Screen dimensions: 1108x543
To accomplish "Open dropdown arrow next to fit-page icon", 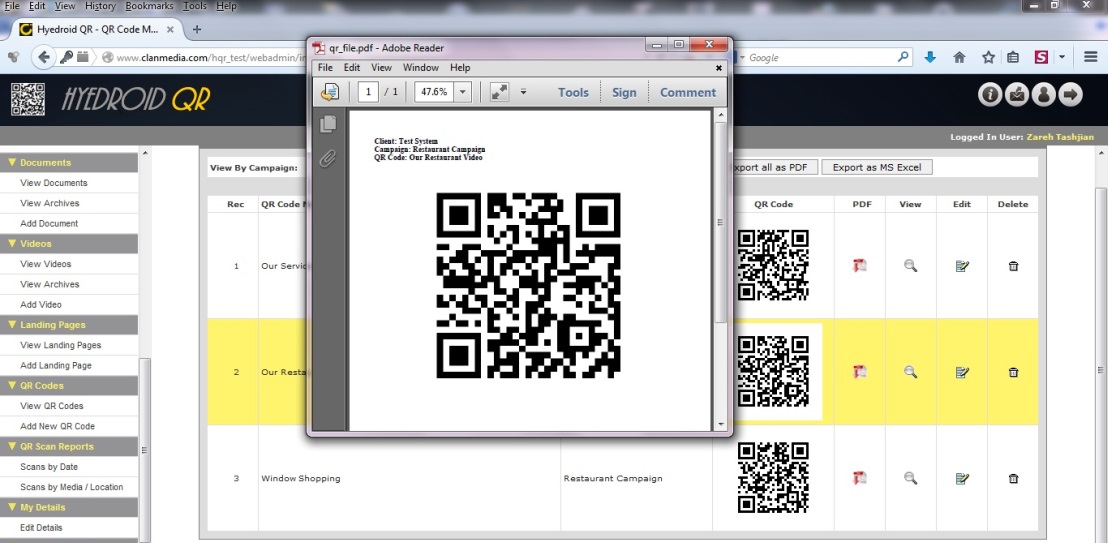I will click(524, 92).
